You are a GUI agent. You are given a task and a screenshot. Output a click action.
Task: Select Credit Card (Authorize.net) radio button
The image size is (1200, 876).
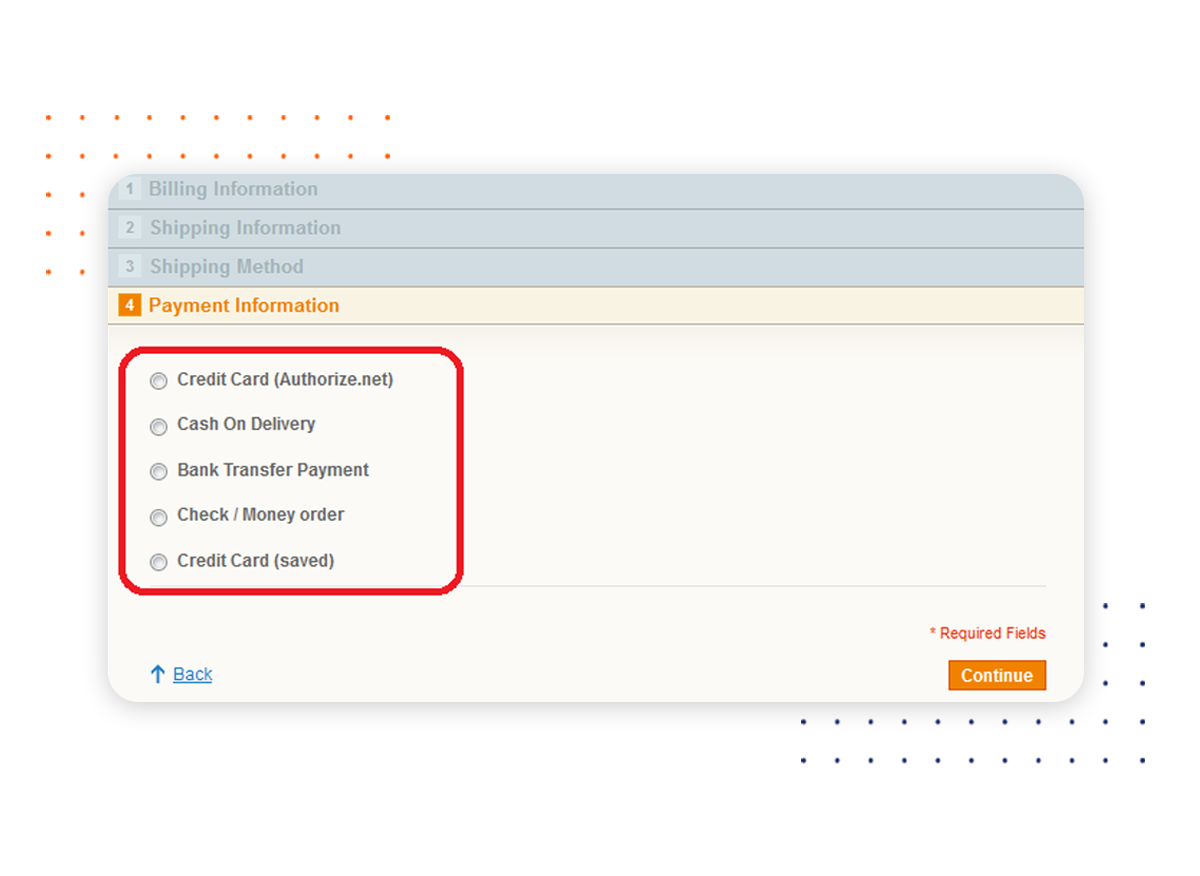158,381
